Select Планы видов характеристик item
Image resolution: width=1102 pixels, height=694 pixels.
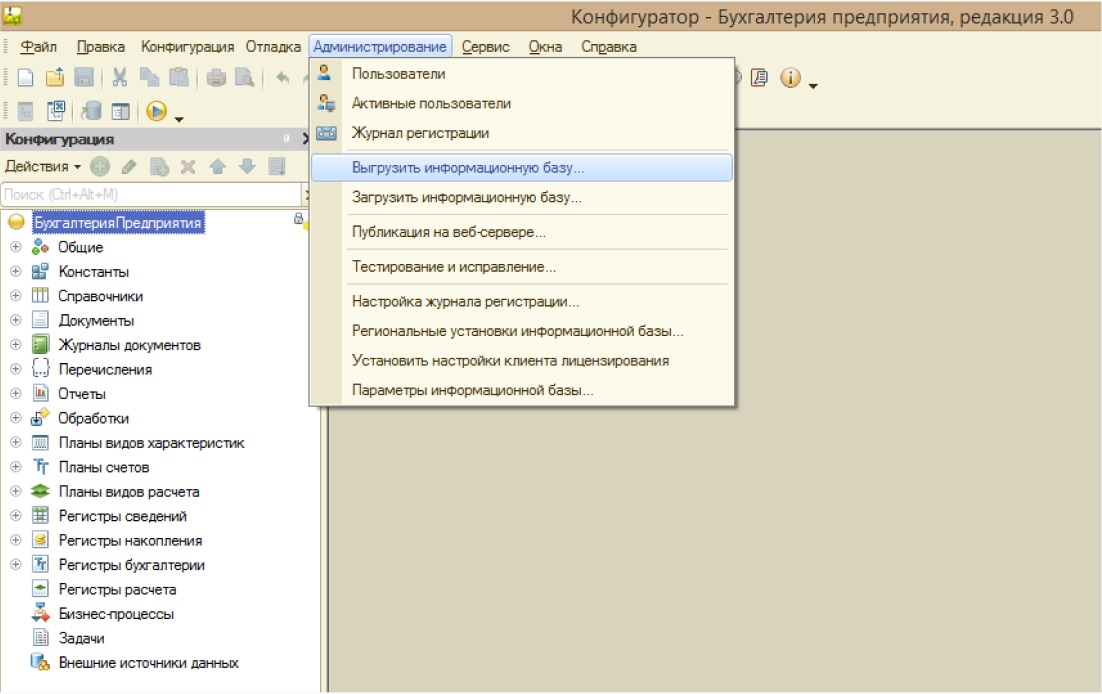pyautogui.click(x=151, y=443)
